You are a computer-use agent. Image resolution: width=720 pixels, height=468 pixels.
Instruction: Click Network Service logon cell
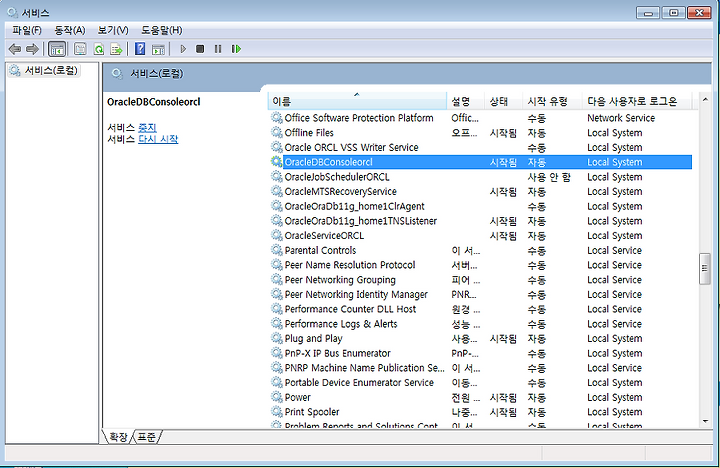tap(621, 118)
